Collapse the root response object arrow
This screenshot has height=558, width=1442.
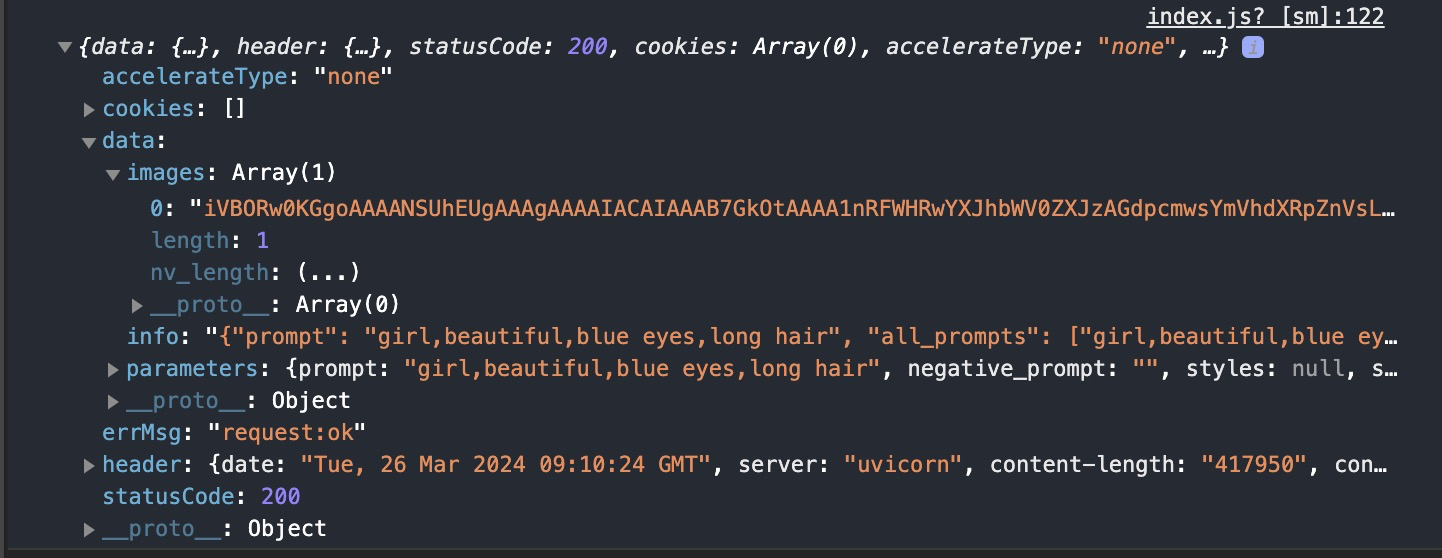click(x=65, y=47)
